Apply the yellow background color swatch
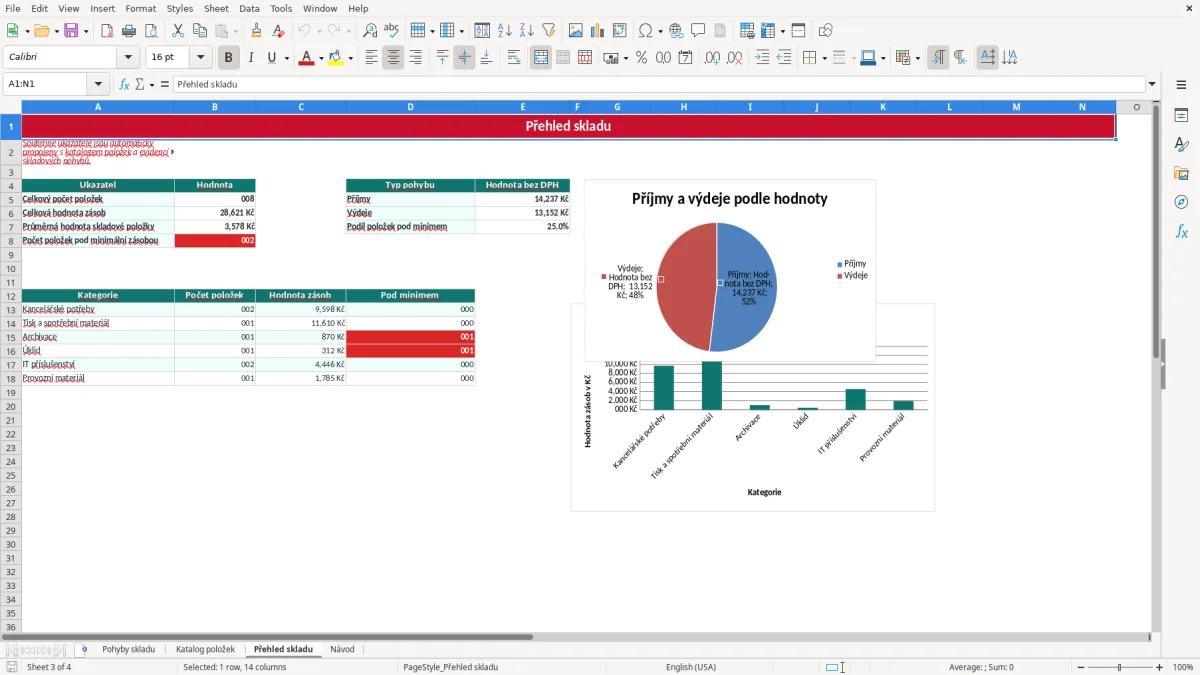Image resolution: width=1200 pixels, height=675 pixels. pos(336,58)
